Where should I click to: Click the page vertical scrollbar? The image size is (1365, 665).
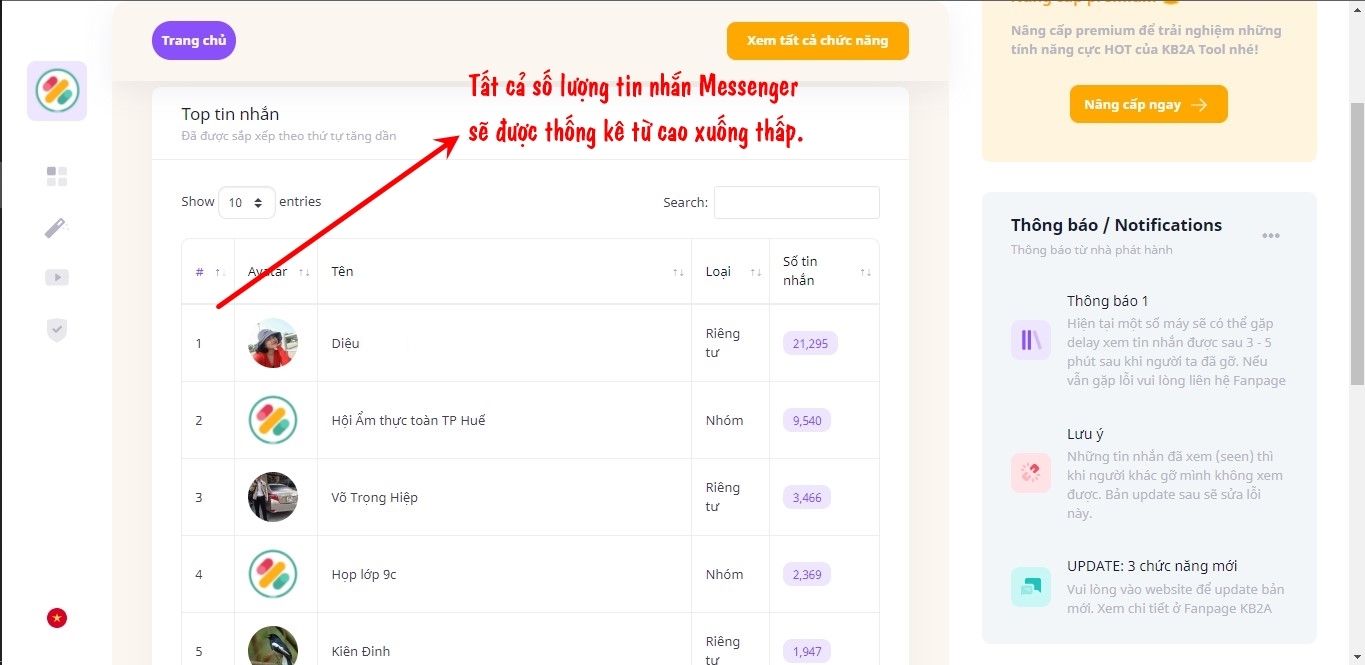1357,243
